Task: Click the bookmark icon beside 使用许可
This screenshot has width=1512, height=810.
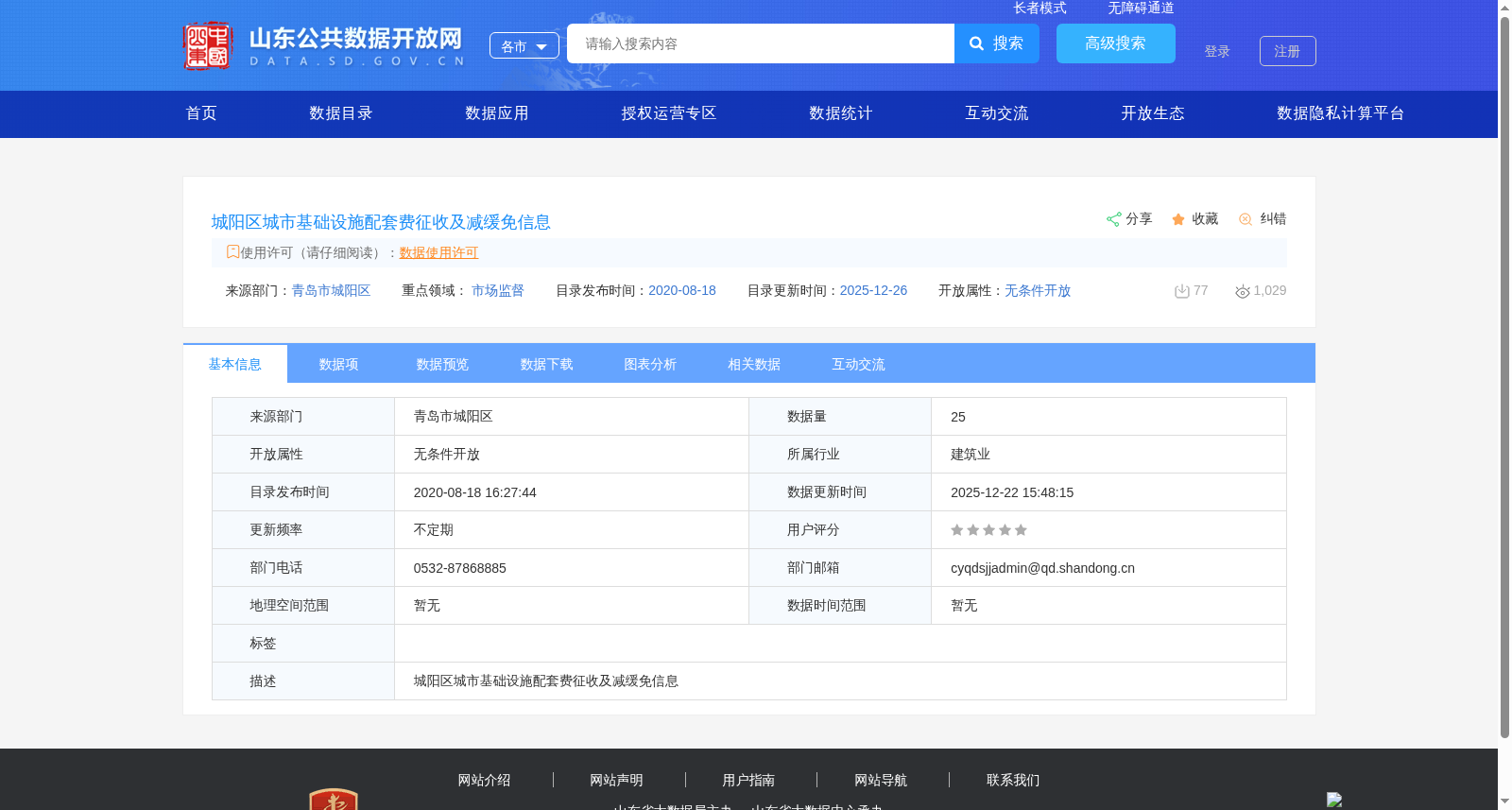Action: [232, 251]
